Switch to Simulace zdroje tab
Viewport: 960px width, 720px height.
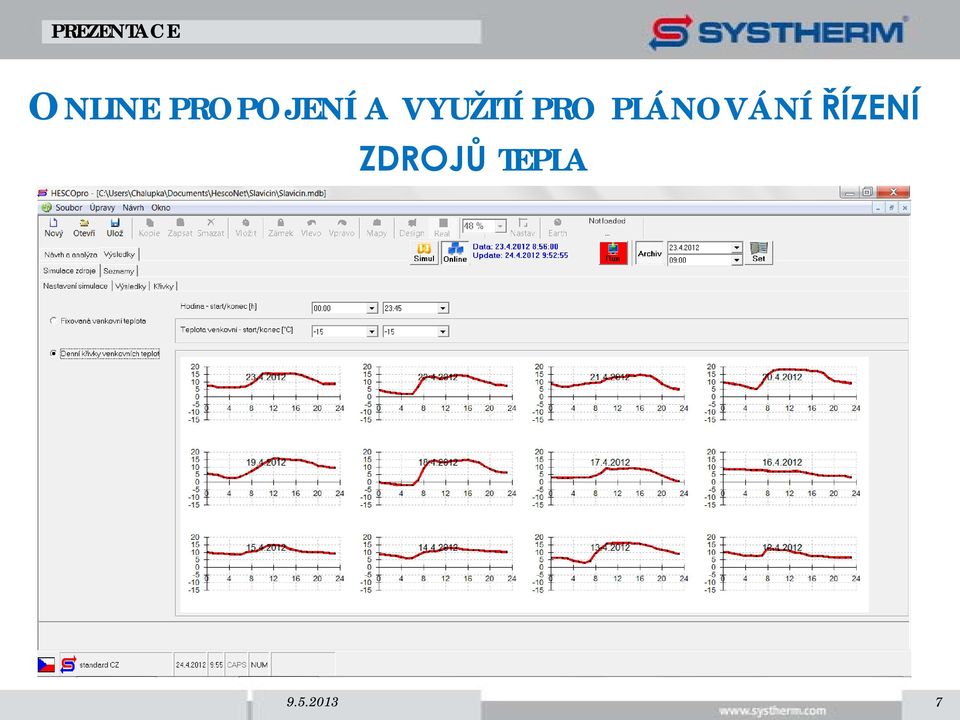tap(69, 271)
